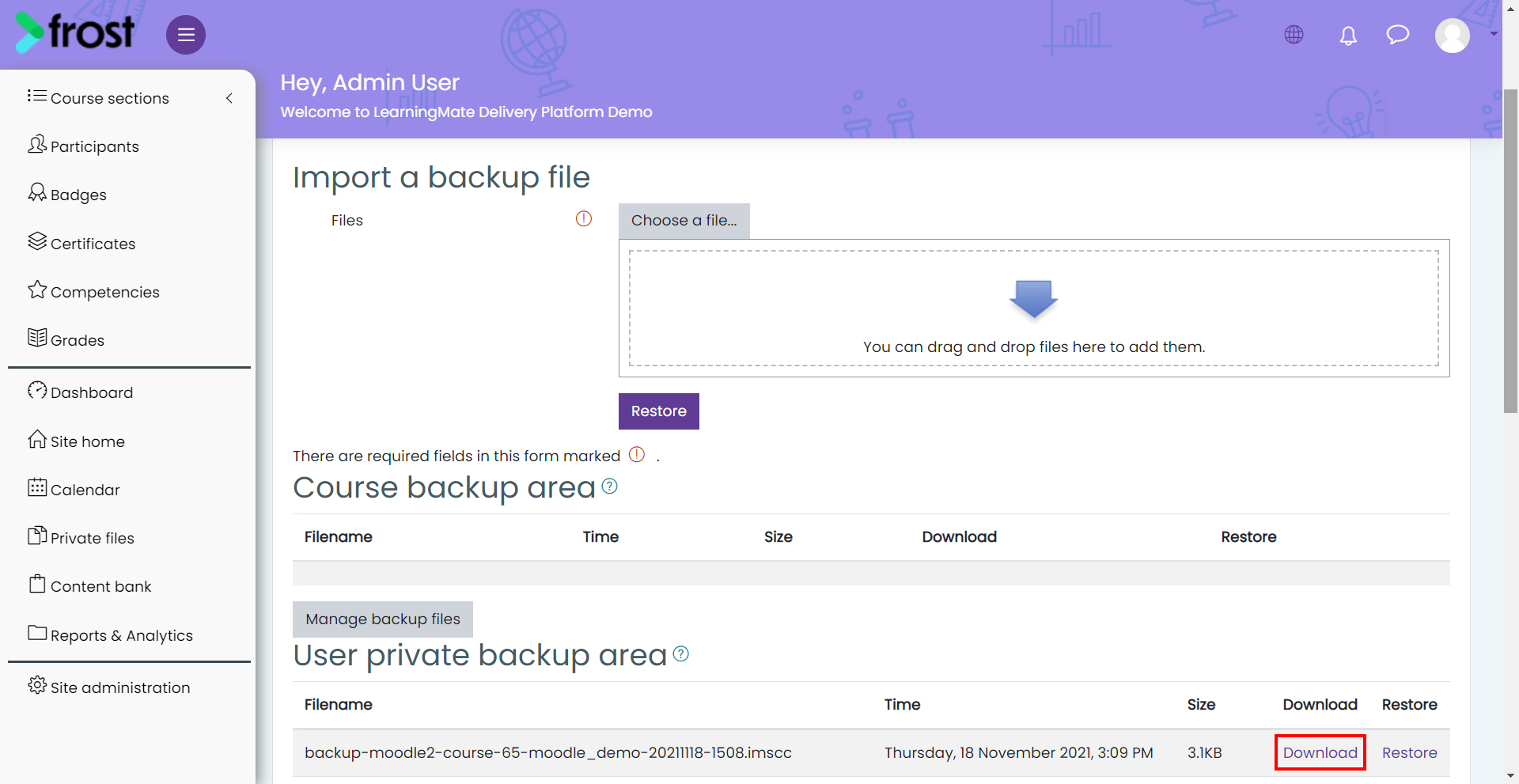Image resolution: width=1519 pixels, height=784 pixels.
Task: Click the Course sections list icon
Action: (x=37, y=96)
